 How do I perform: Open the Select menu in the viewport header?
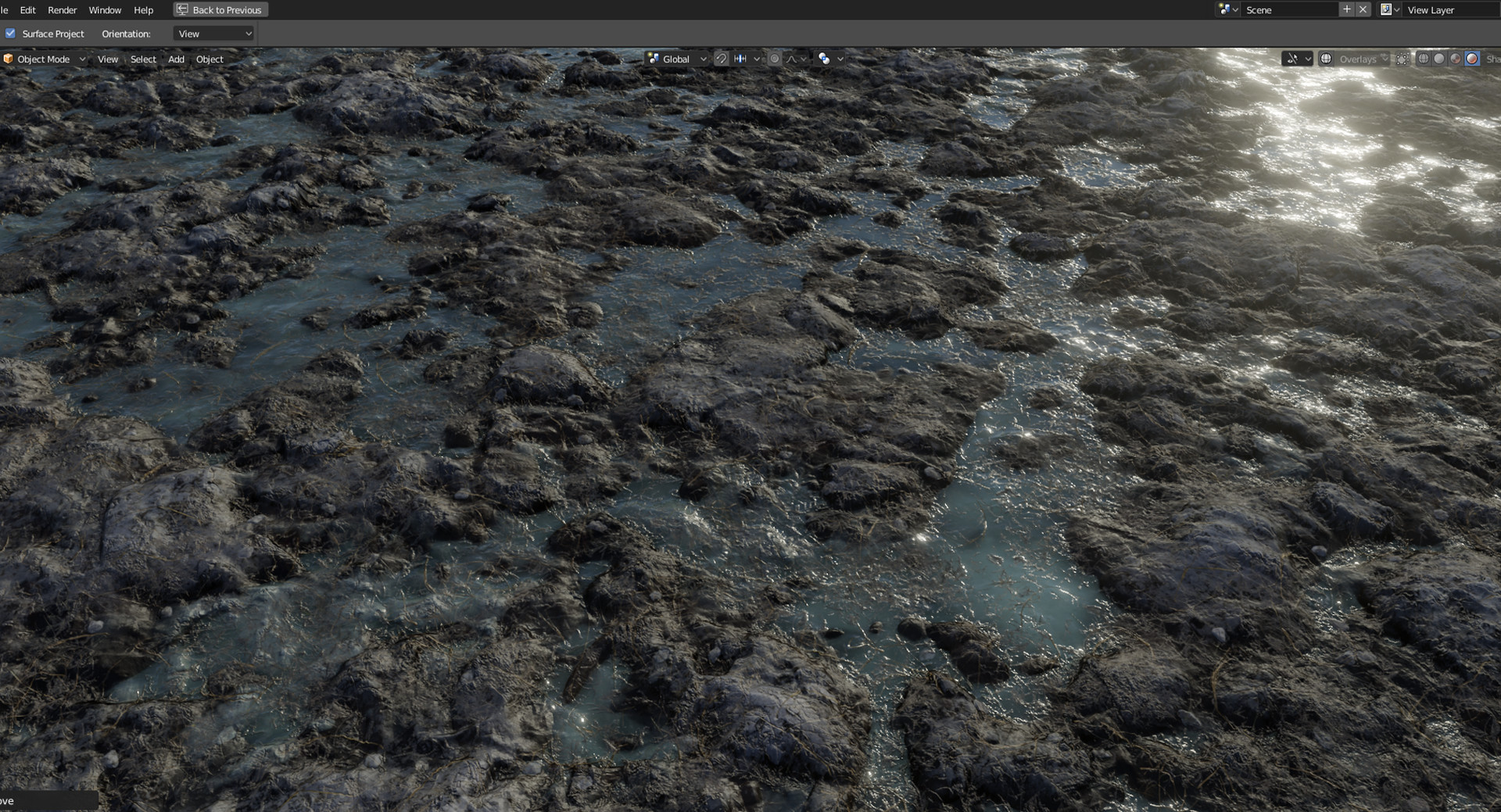click(x=143, y=59)
